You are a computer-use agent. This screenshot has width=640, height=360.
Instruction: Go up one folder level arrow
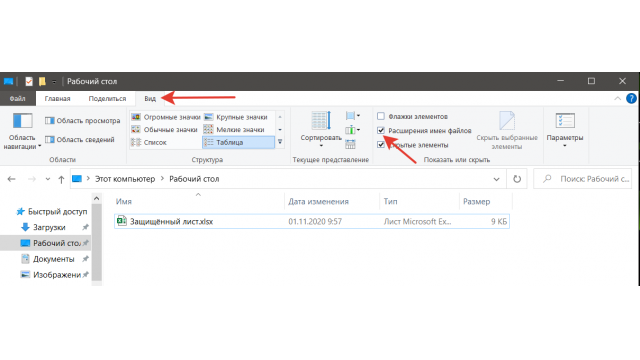pyautogui.click(x=61, y=179)
